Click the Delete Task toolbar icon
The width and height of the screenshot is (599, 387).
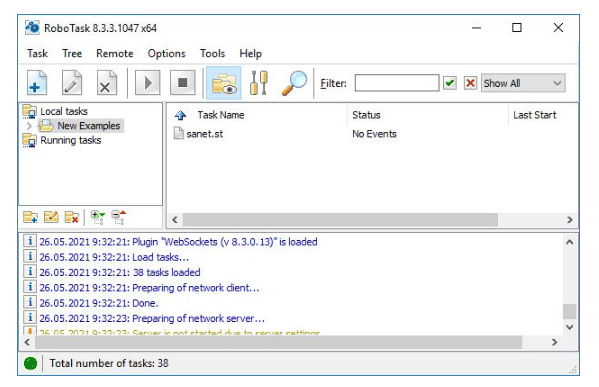[x=106, y=83]
